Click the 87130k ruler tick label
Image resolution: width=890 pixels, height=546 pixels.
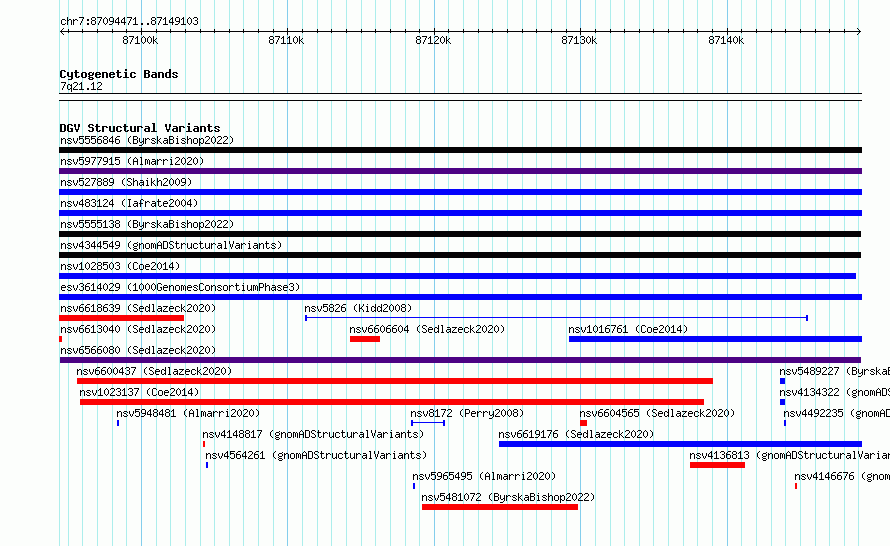tap(579, 40)
